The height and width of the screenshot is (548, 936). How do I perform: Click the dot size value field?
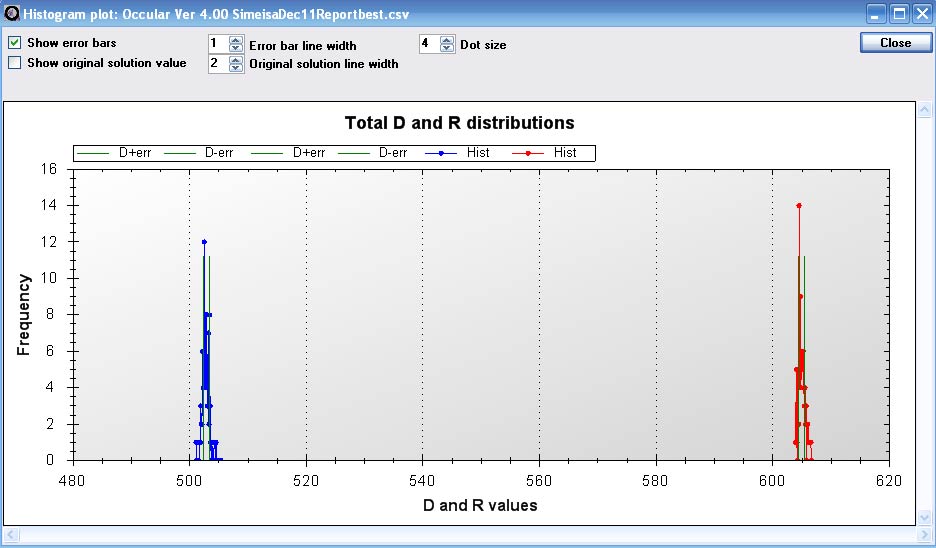pos(430,44)
